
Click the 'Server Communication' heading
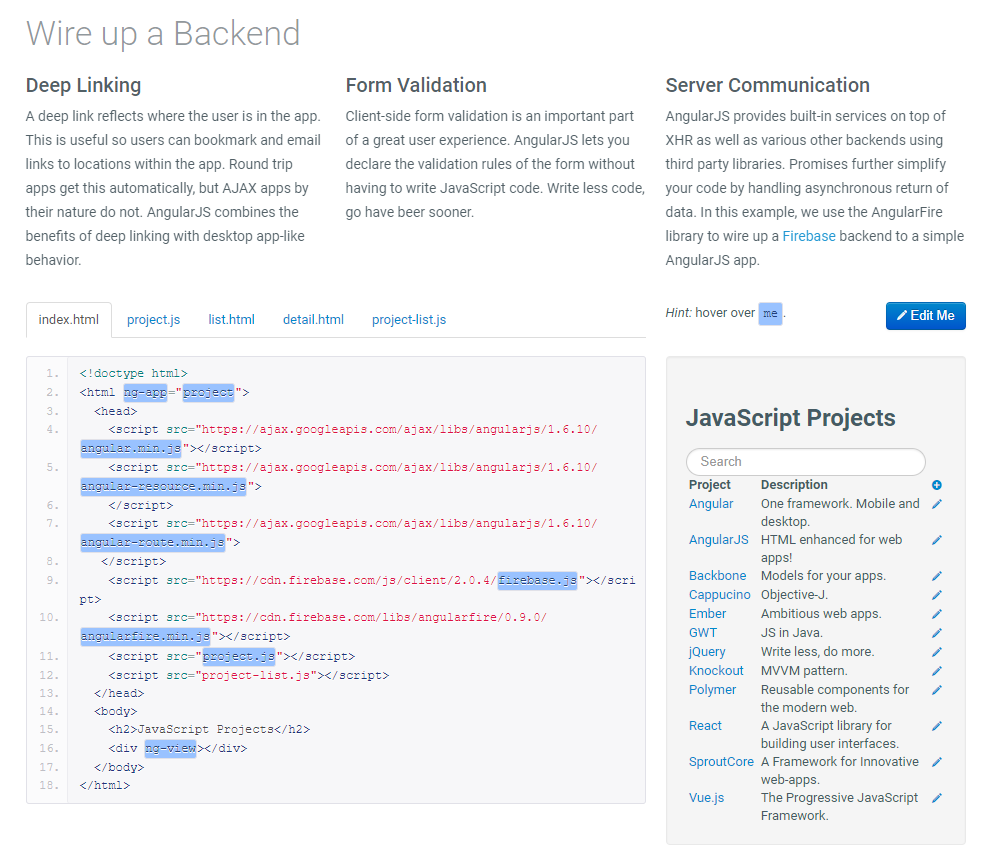tap(767, 85)
